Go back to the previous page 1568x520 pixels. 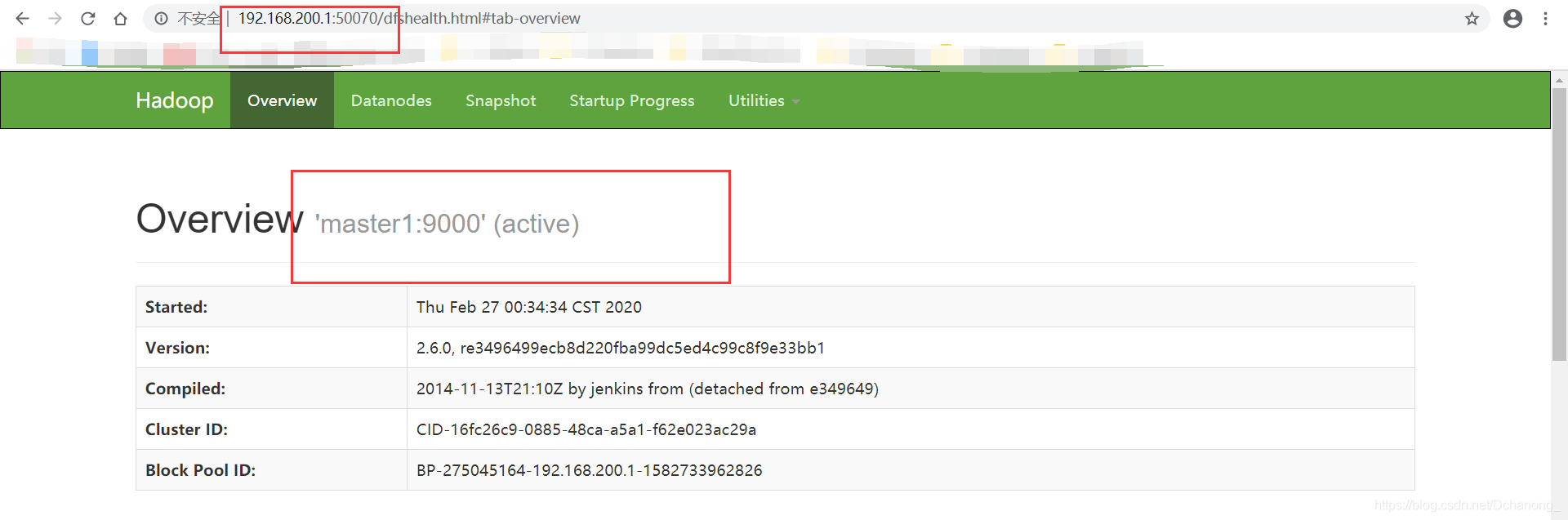tap(22, 19)
